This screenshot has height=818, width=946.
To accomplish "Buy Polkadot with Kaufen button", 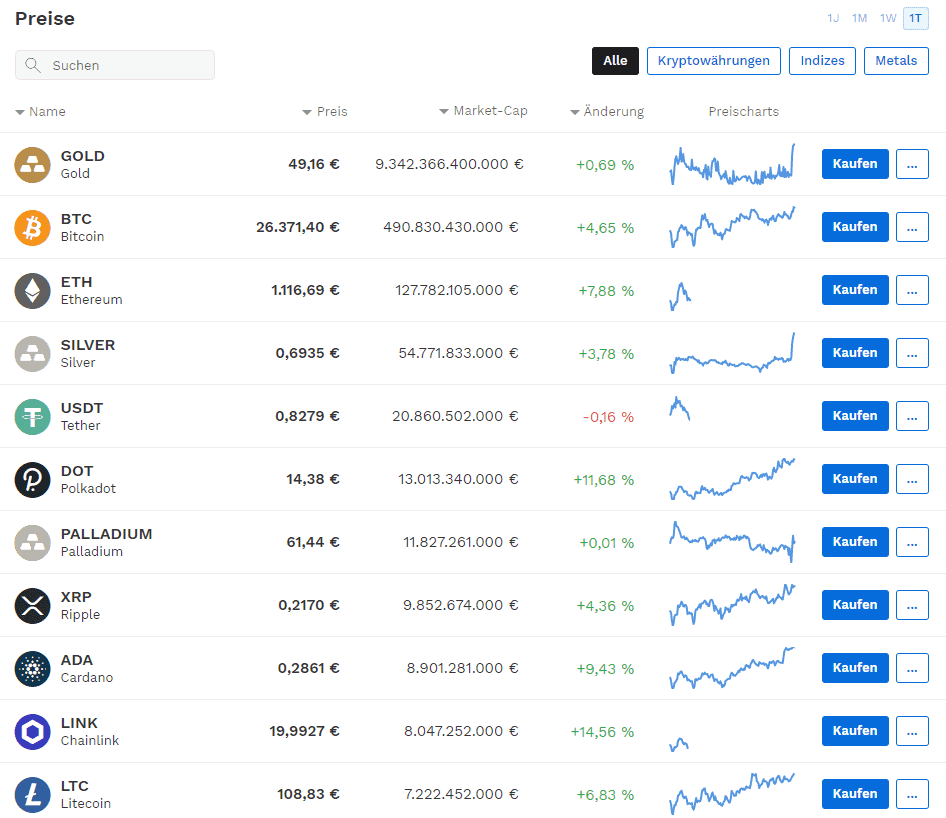I will point(855,479).
